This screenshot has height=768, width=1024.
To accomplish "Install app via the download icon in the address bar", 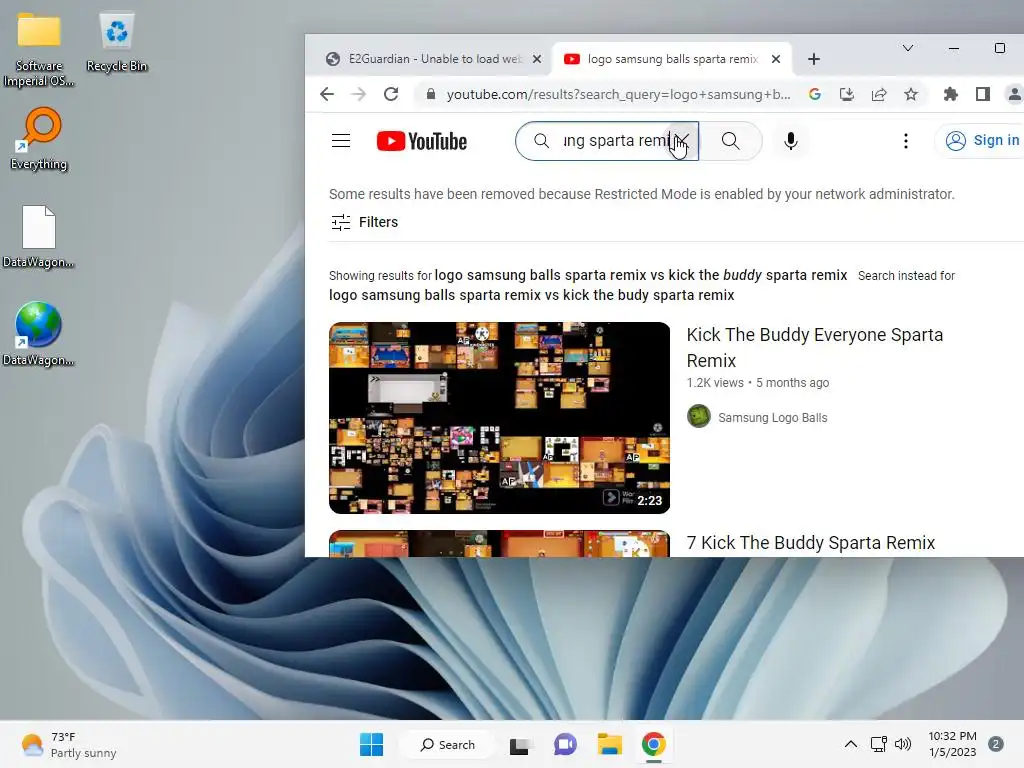I will tap(847, 94).
